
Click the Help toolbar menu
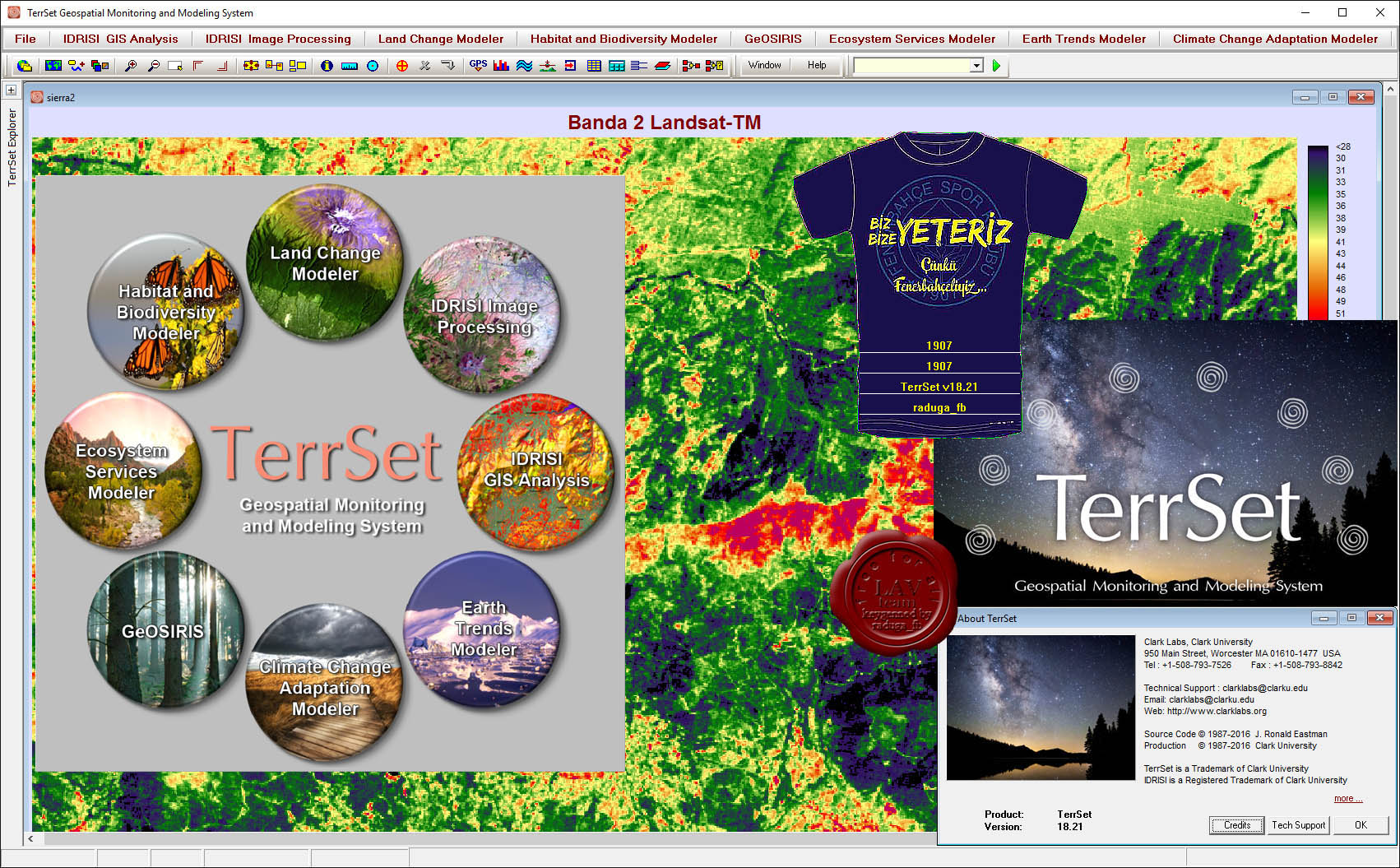point(817,65)
